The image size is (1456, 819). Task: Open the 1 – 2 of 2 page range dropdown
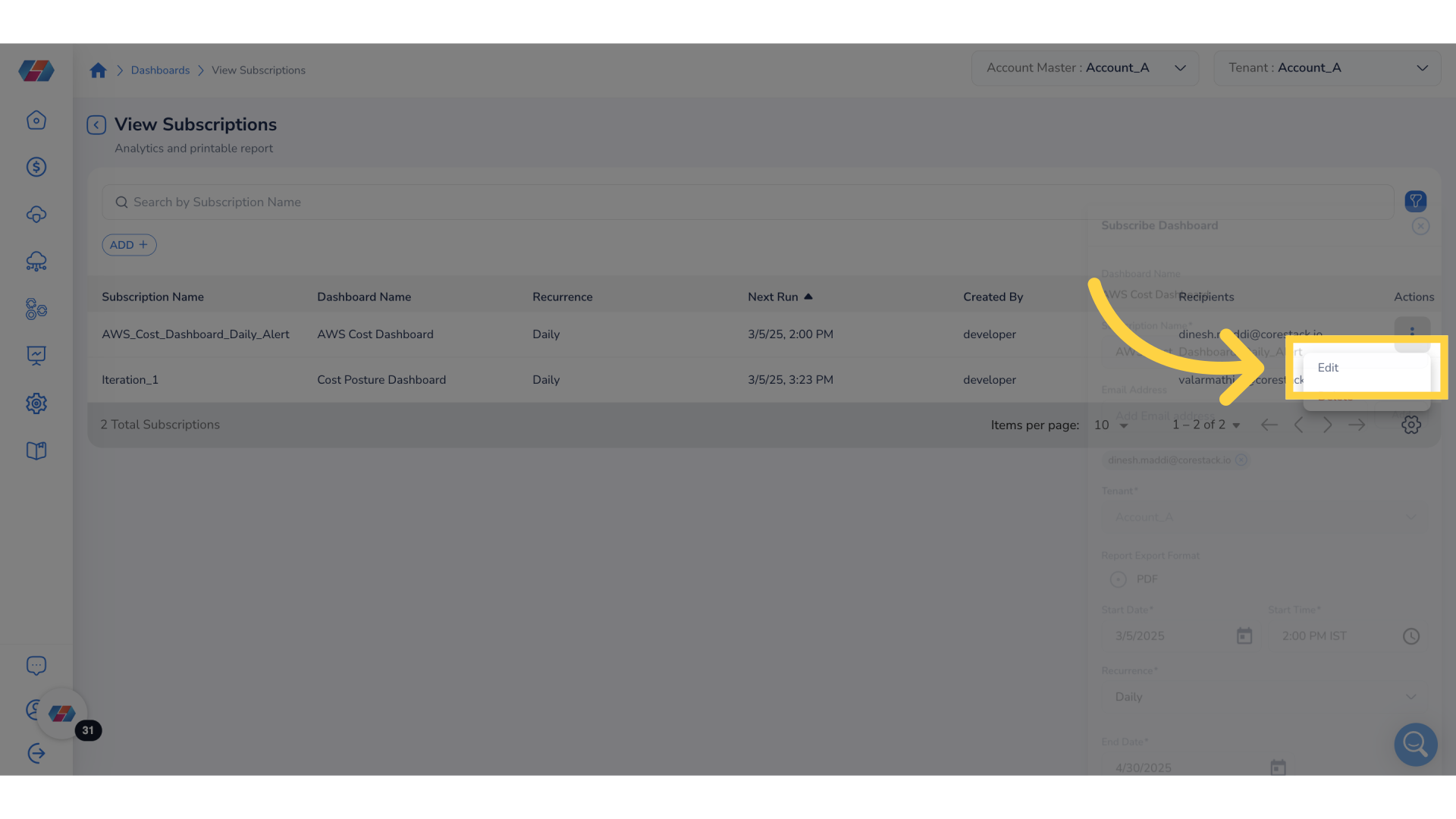tap(1207, 425)
